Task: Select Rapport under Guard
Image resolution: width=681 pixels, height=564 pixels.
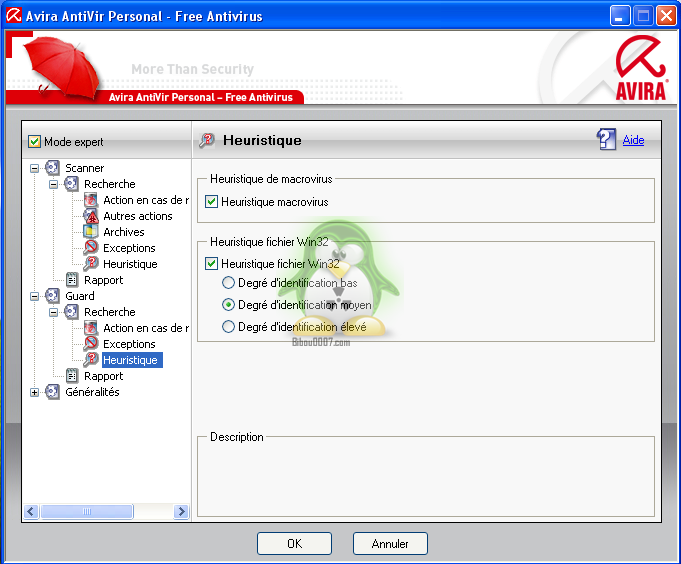Action: (103, 376)
